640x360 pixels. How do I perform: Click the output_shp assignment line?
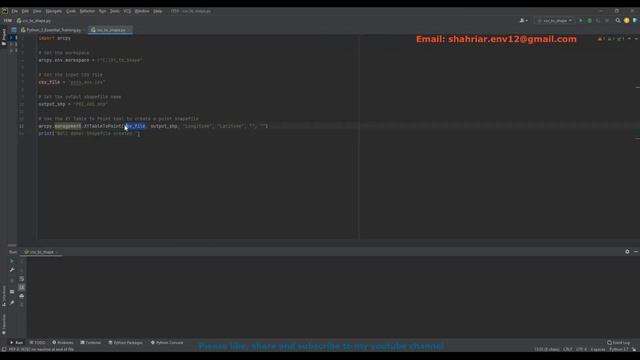click(73, 104)
